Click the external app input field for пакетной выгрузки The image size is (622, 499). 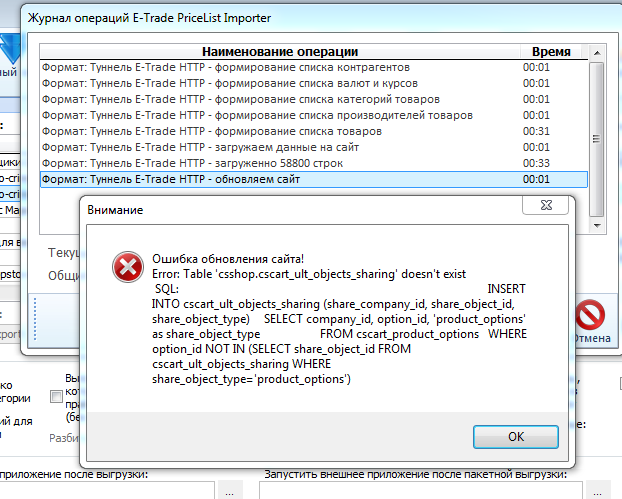point(420,491)
